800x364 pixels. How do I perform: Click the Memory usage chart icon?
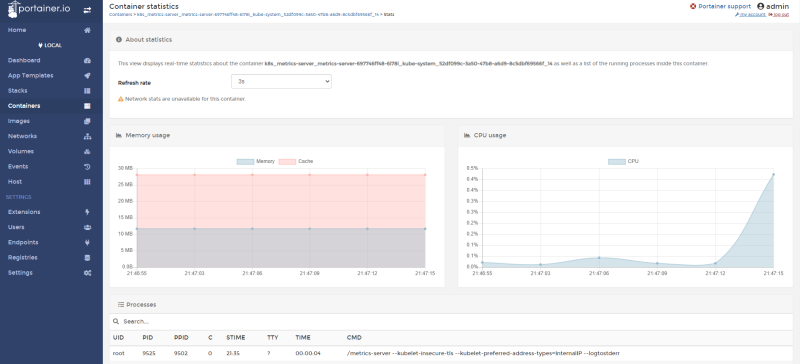tap(119, 135)
